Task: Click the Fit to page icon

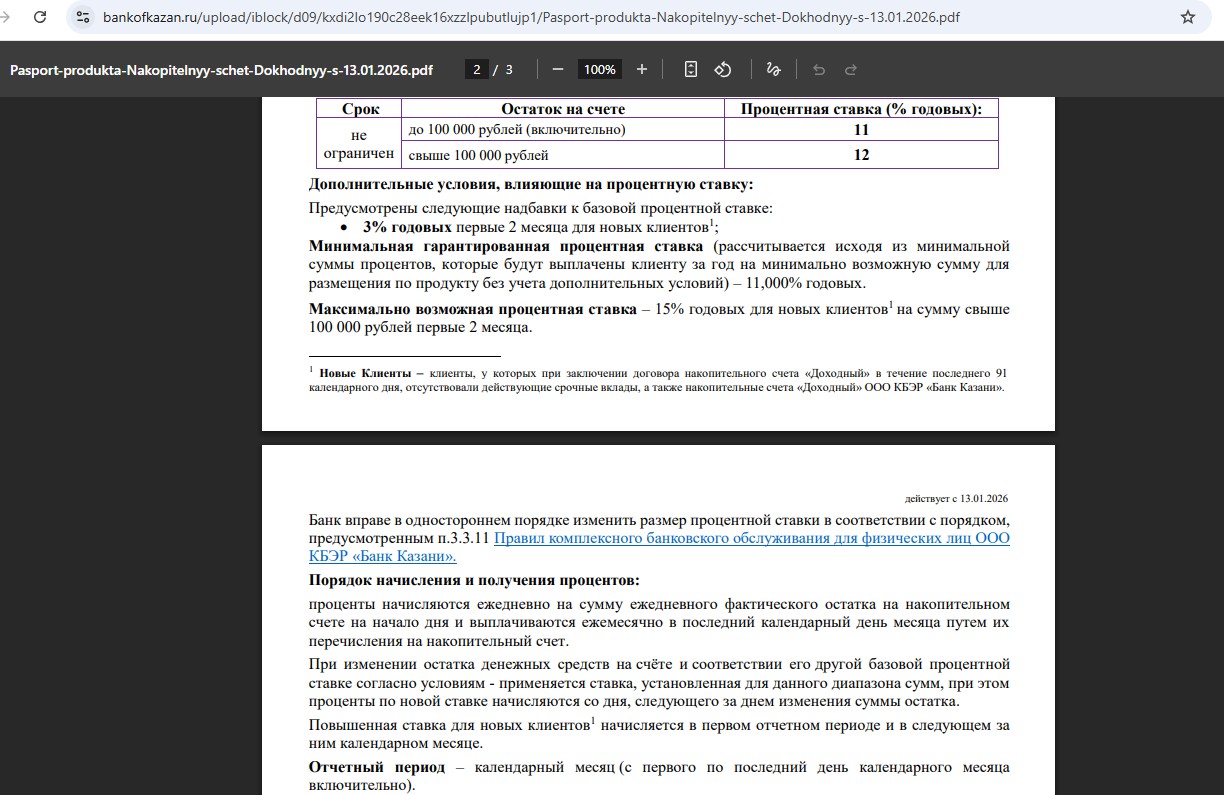Action: click(690, 69)
